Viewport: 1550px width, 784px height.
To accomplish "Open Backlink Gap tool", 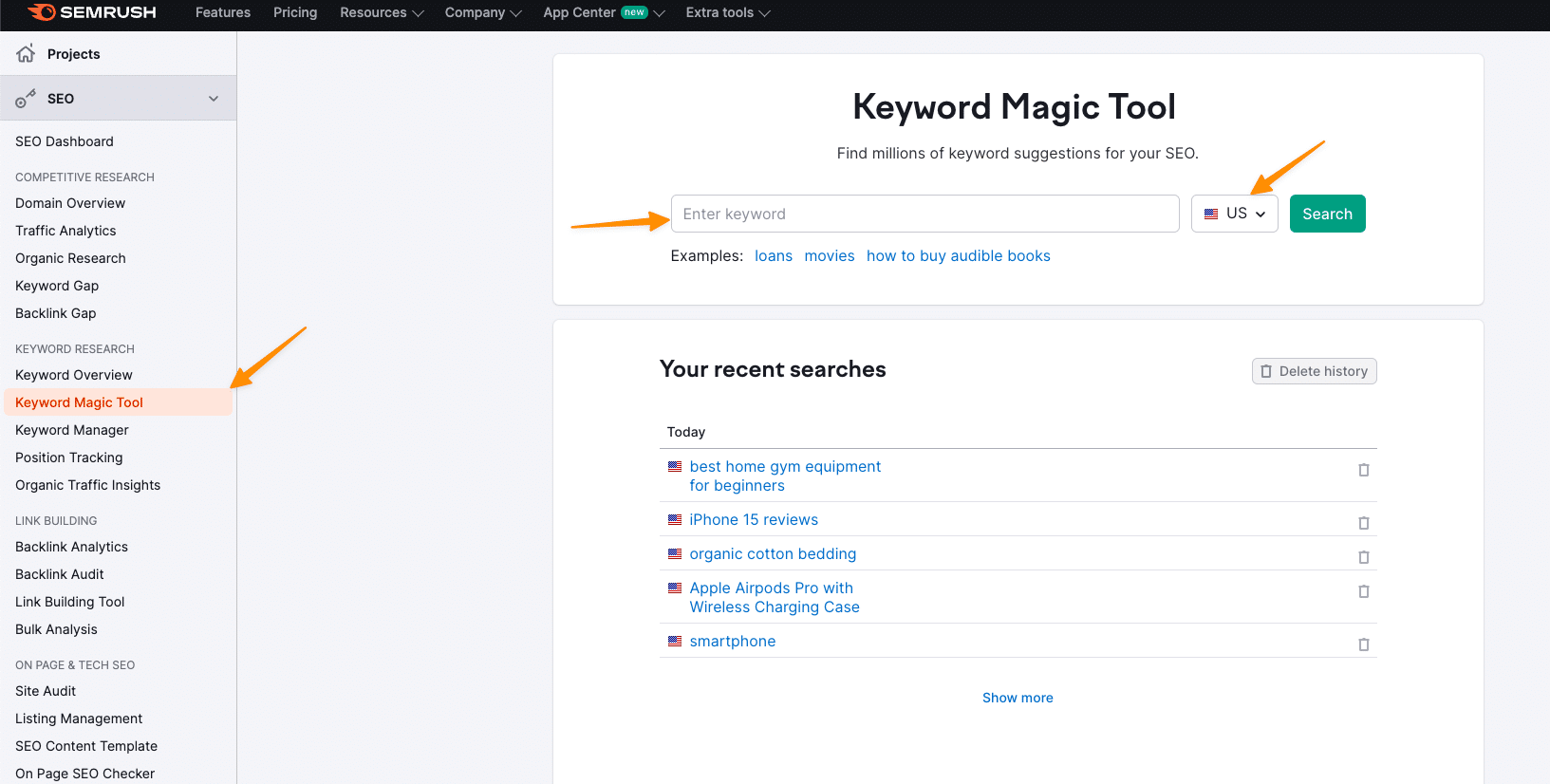I will click(56, 313).
